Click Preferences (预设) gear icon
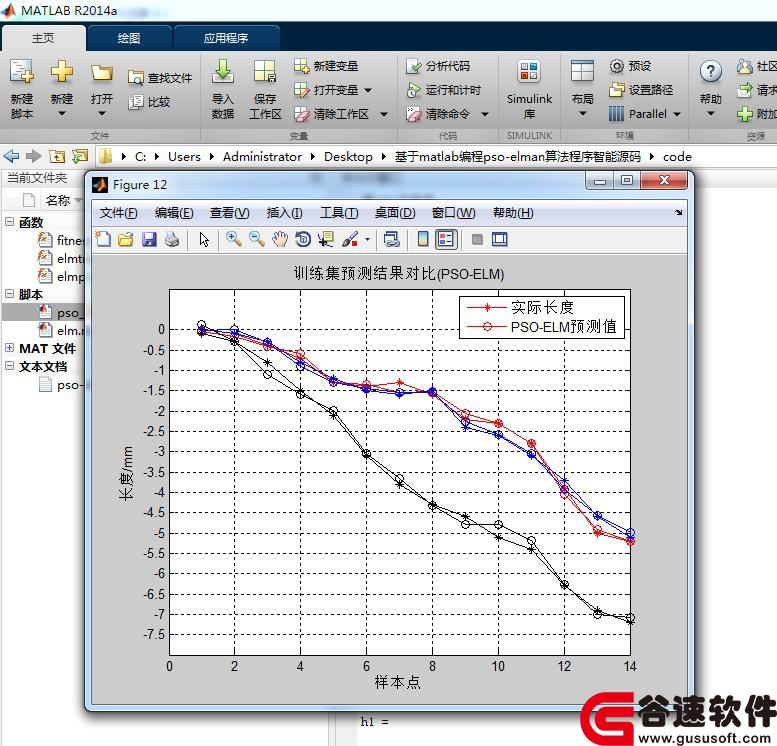777x746 pixels. tap(616, 66)
